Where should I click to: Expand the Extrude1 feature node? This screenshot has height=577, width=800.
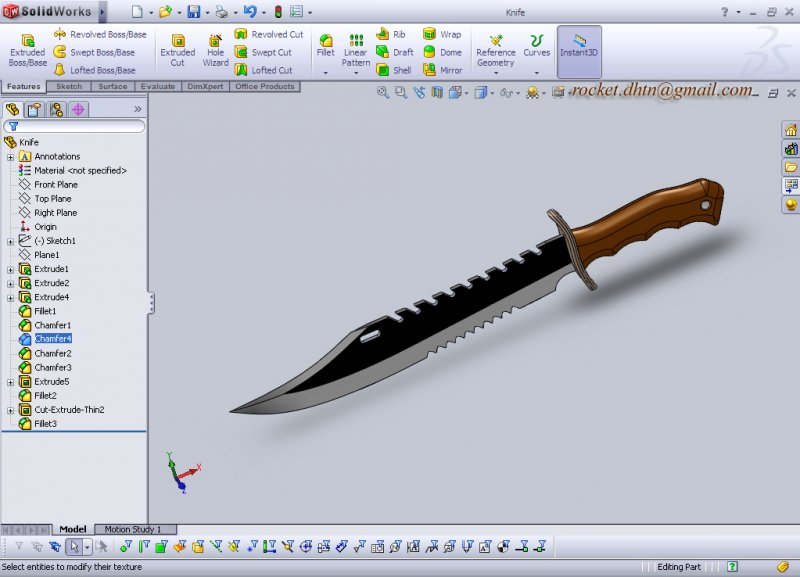10,269
